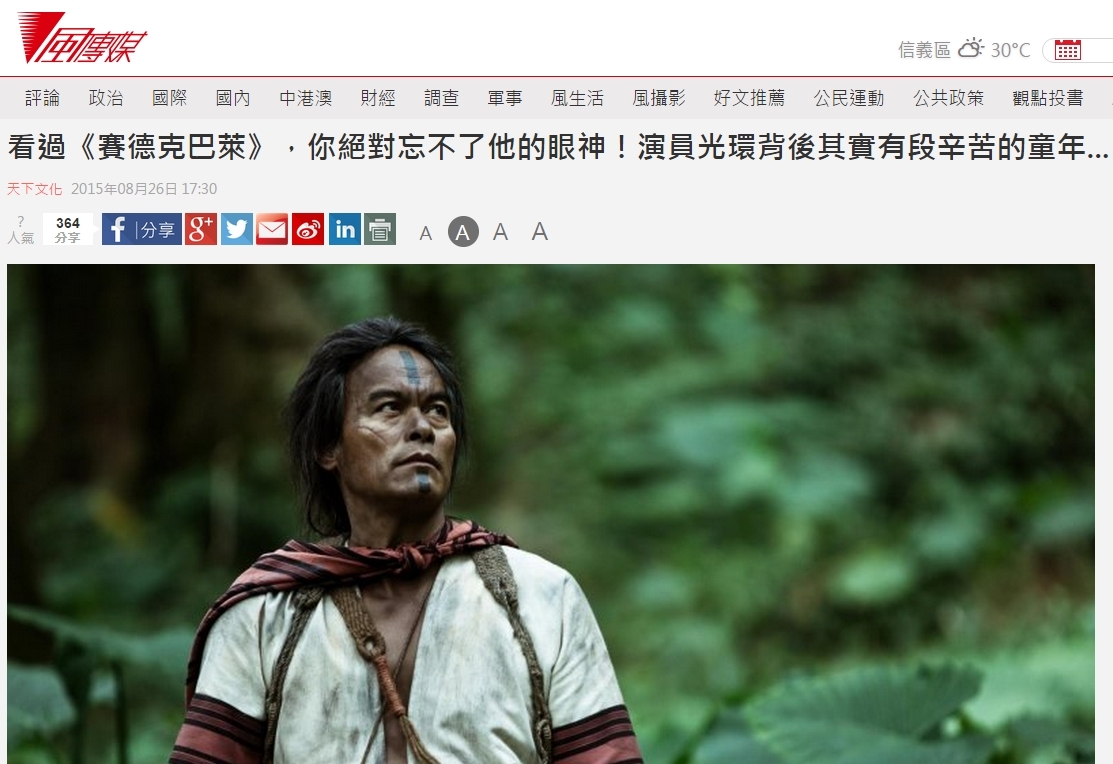Screen dimensions: 1113x764
Task: Select the large font size A
Action: coord(500,231)
